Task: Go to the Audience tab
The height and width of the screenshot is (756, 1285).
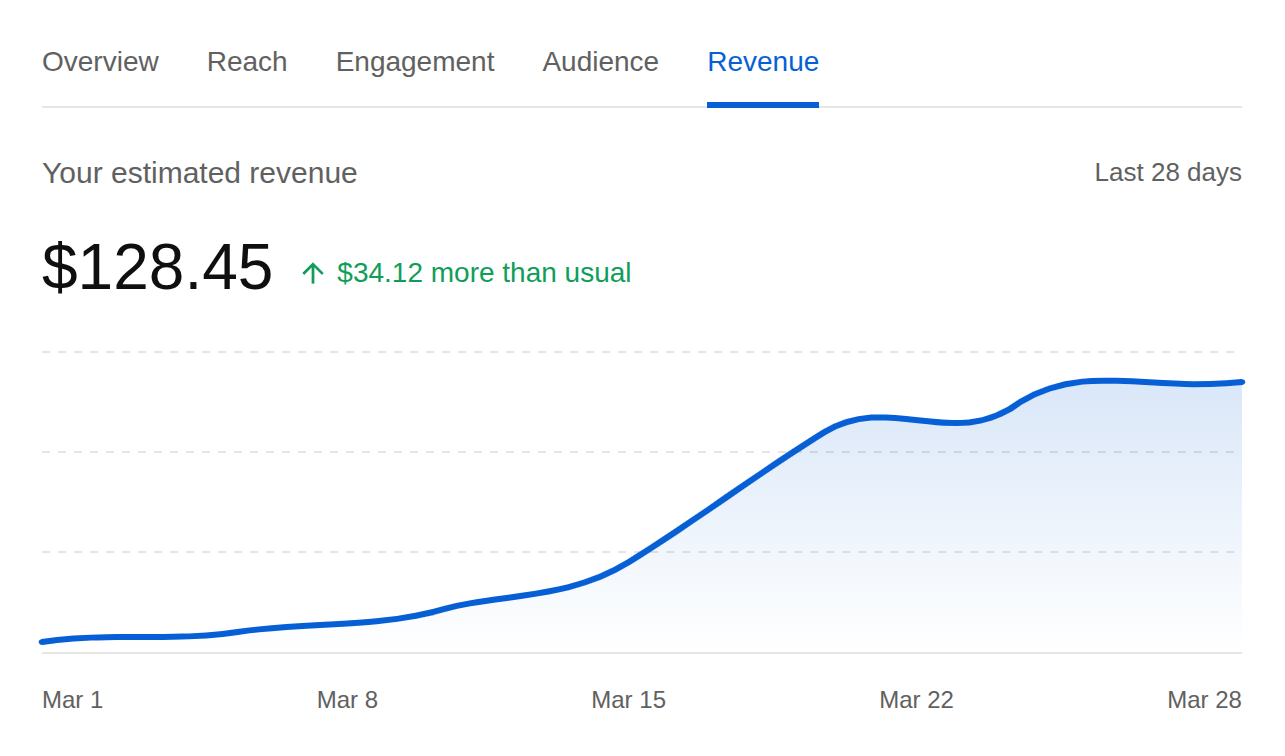Action: click(600, 62)
